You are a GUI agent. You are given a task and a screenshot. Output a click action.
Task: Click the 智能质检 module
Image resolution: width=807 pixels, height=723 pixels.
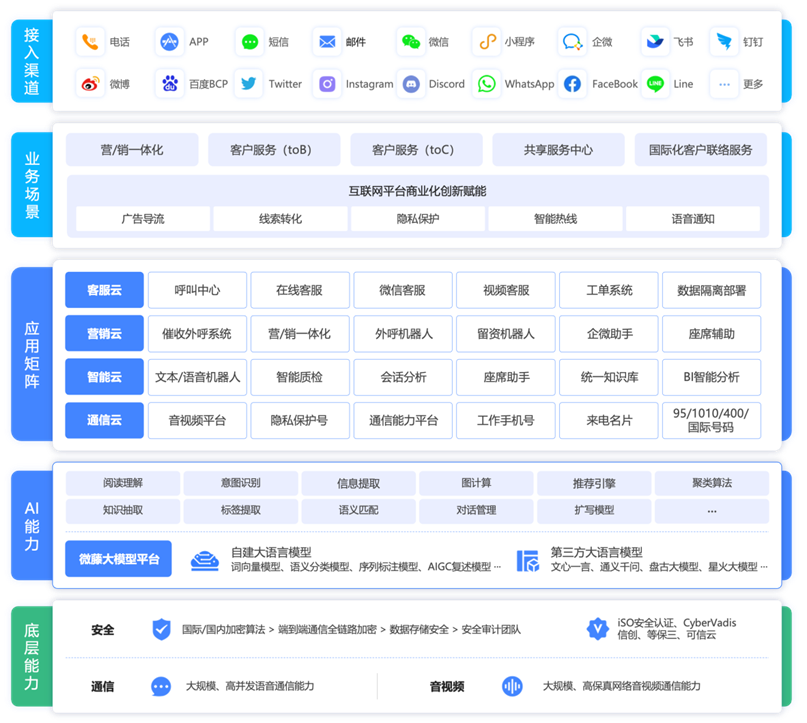pyautogui.click(x=300, y=377)
